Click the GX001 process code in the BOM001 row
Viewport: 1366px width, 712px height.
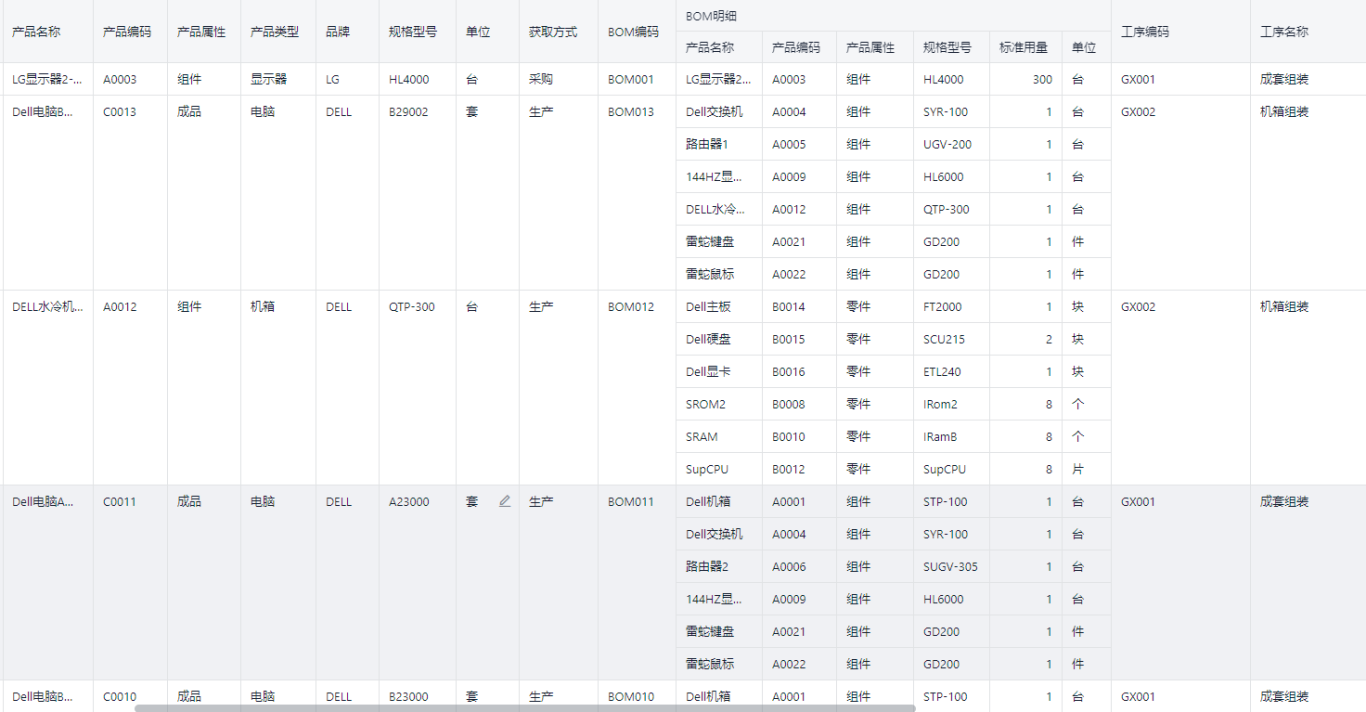1138,79
